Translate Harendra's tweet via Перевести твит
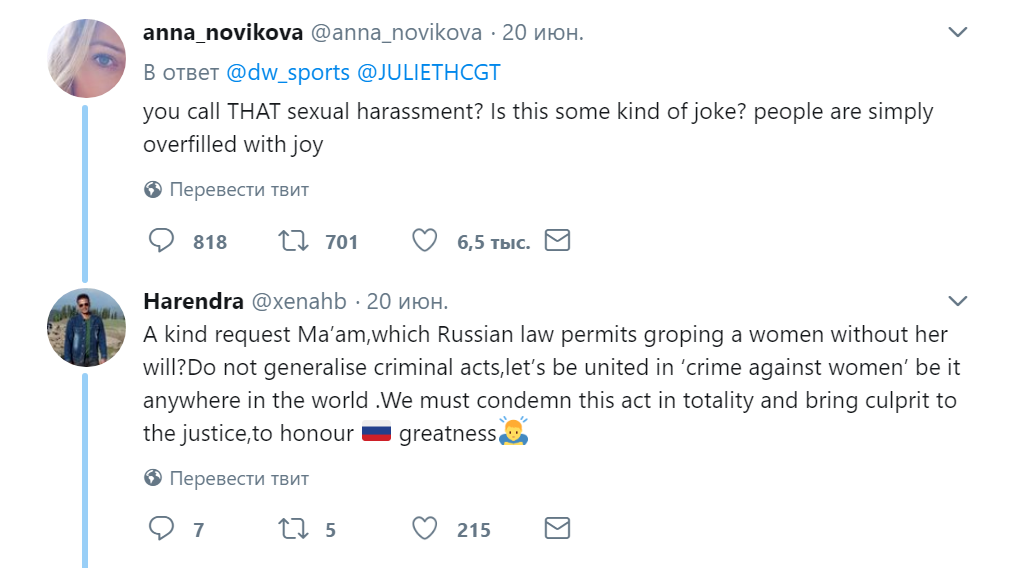 tap(226, 478)
